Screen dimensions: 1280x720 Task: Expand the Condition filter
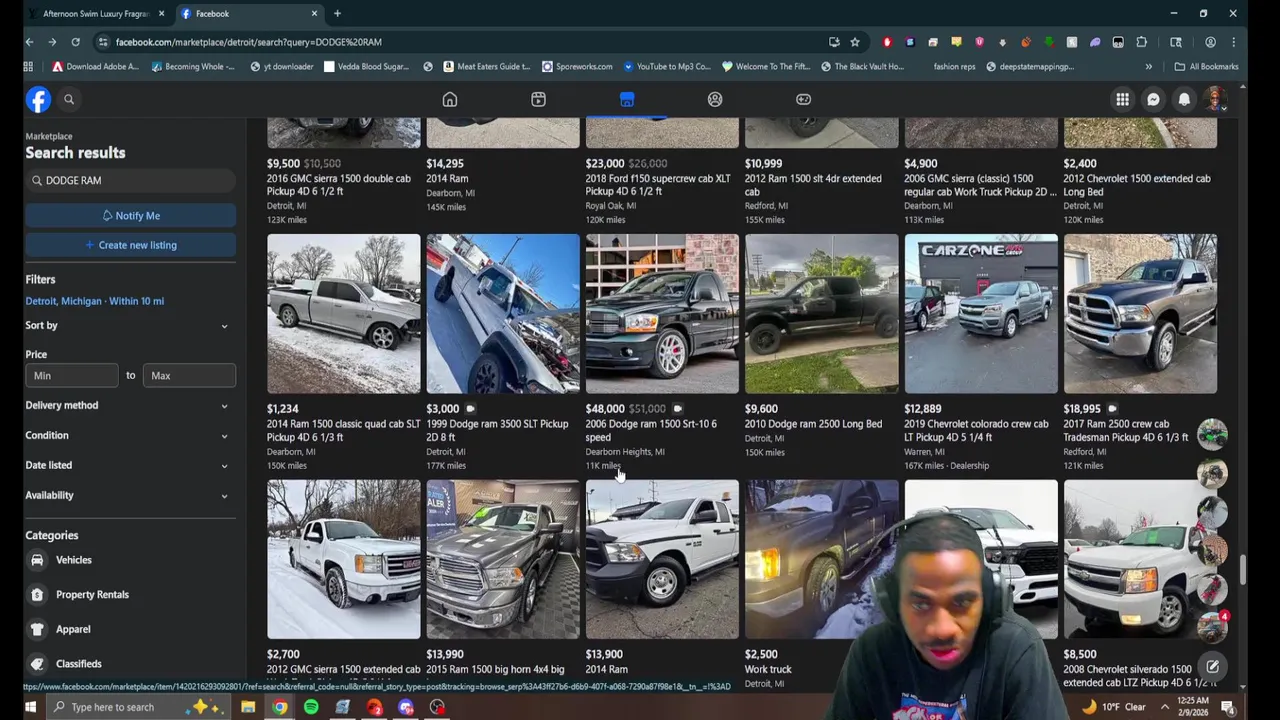130,435
